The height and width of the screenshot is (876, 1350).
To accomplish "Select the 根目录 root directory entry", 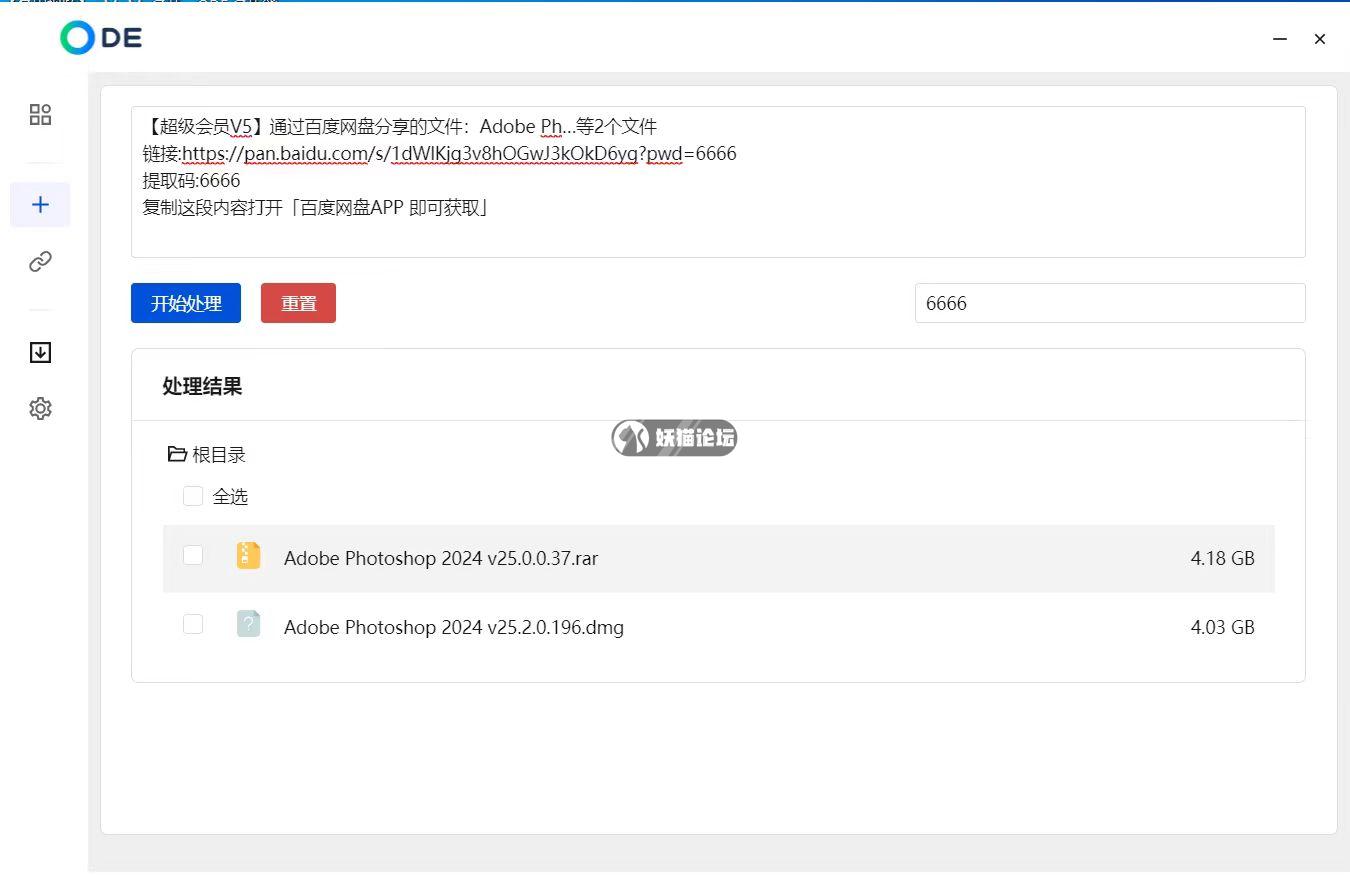I will [207, 454].
